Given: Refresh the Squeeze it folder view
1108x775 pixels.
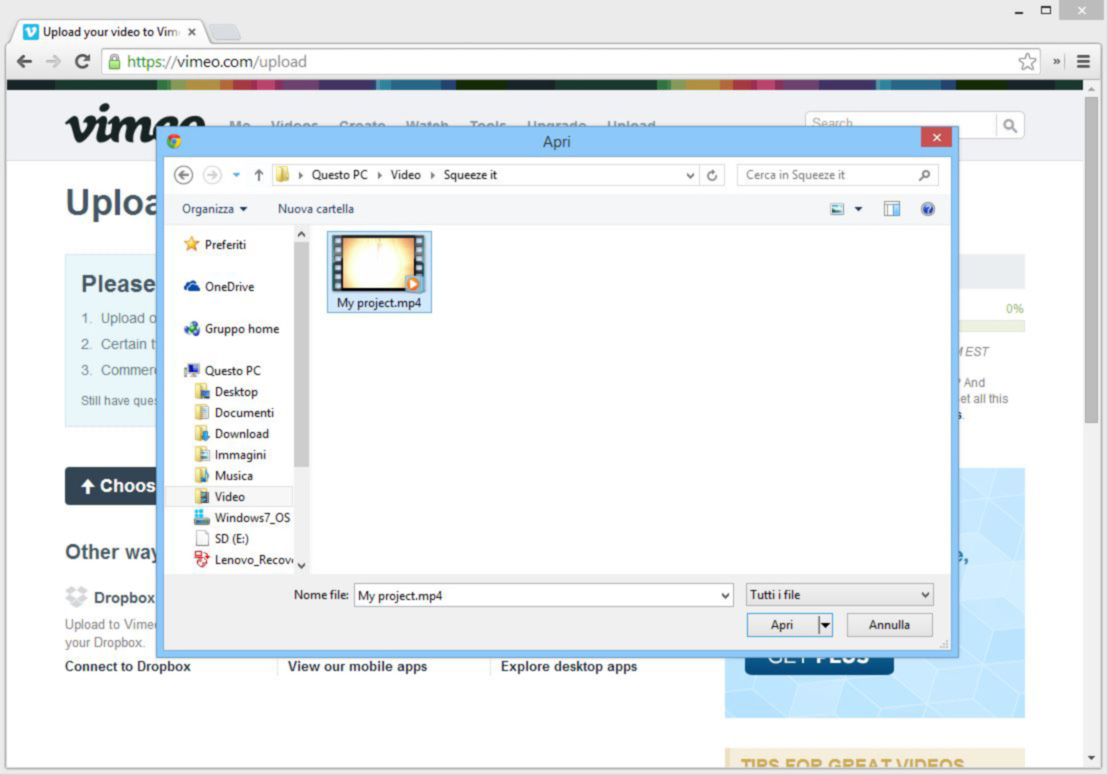Looking at the screenshot, I should (712, 174).
